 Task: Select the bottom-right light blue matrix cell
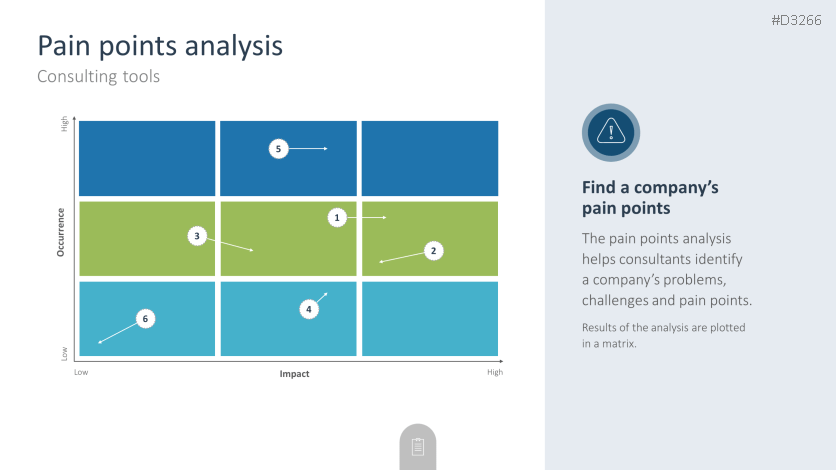(430, 318)
